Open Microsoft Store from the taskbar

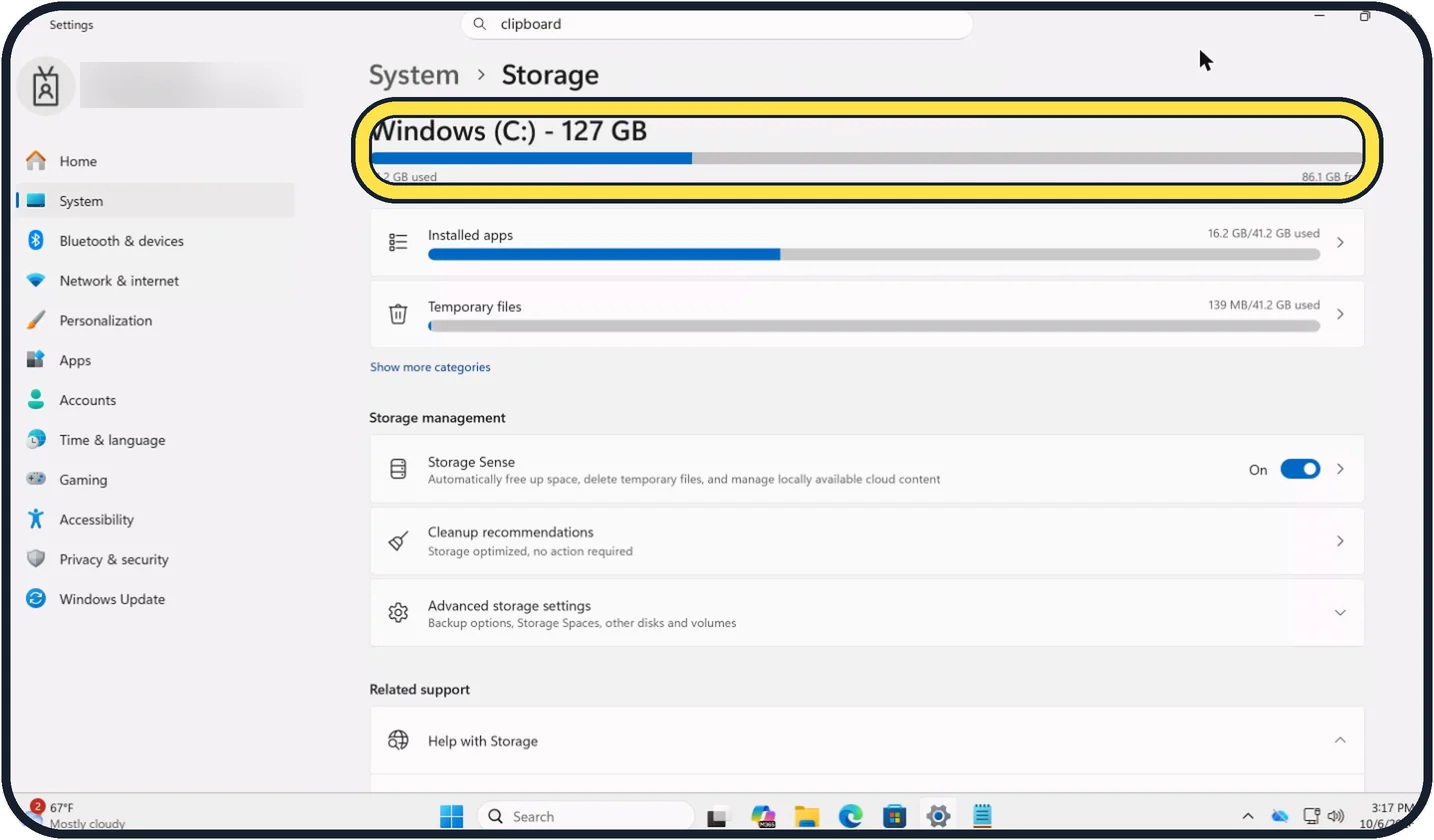tap(895, 816)
